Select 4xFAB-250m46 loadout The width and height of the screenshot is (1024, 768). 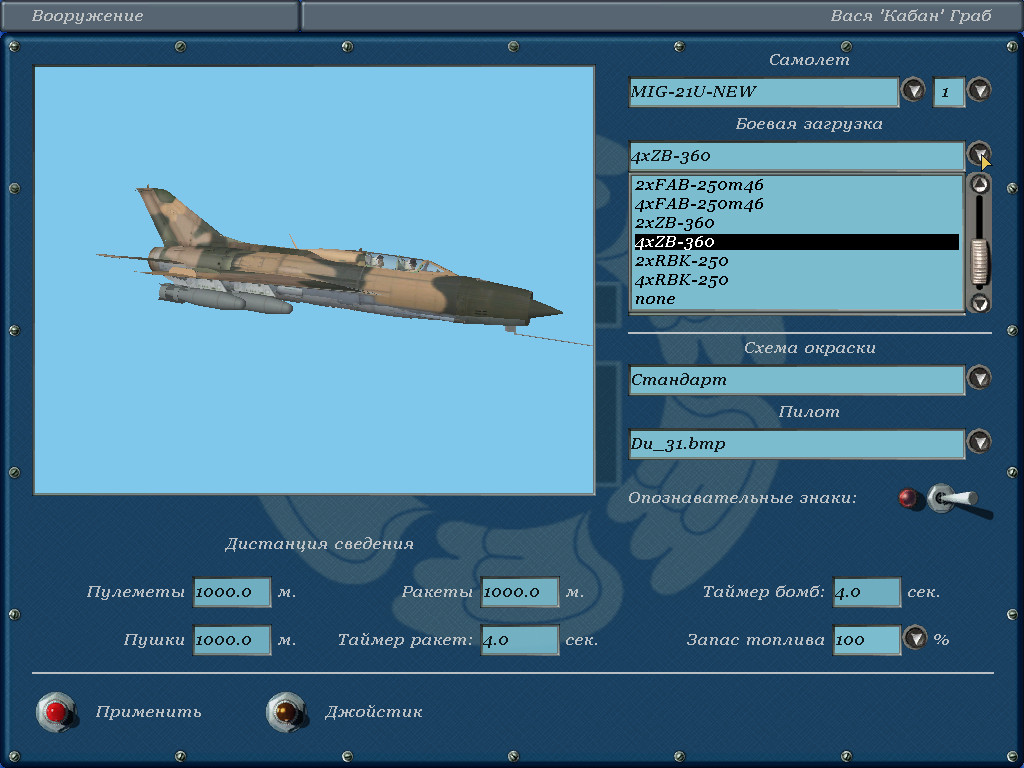[x=797, y=204]
